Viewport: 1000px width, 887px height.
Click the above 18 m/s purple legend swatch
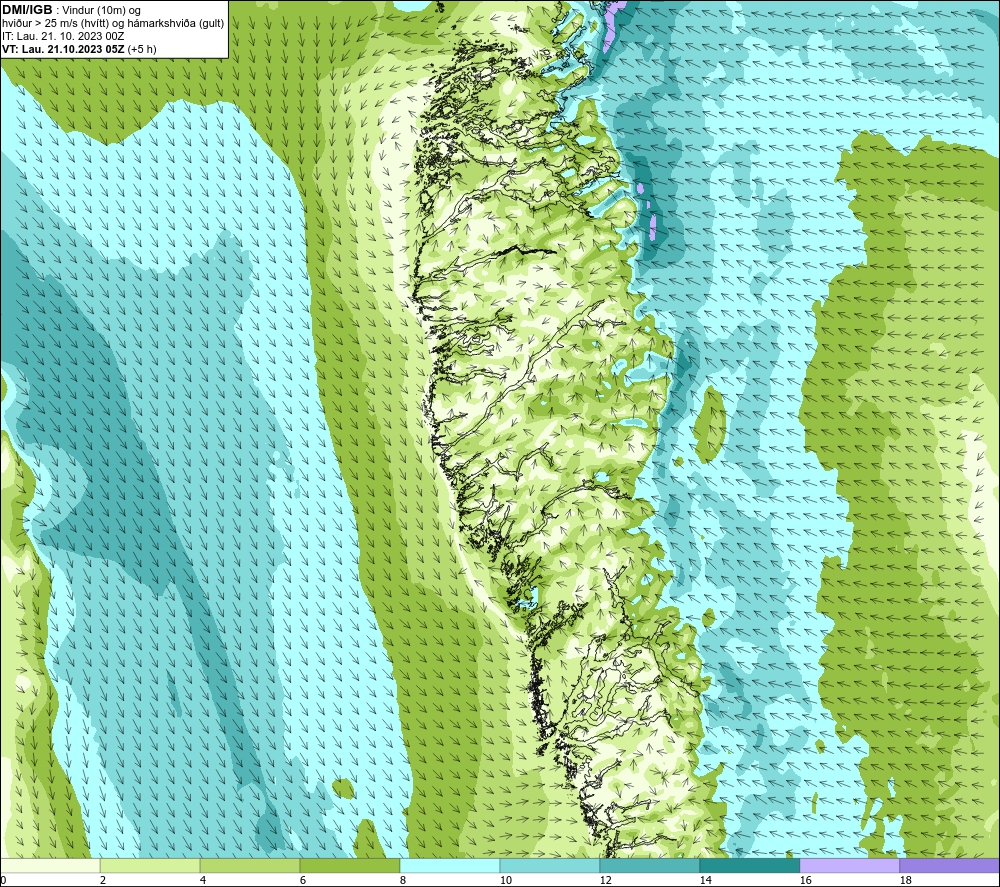tap(950, 866)
